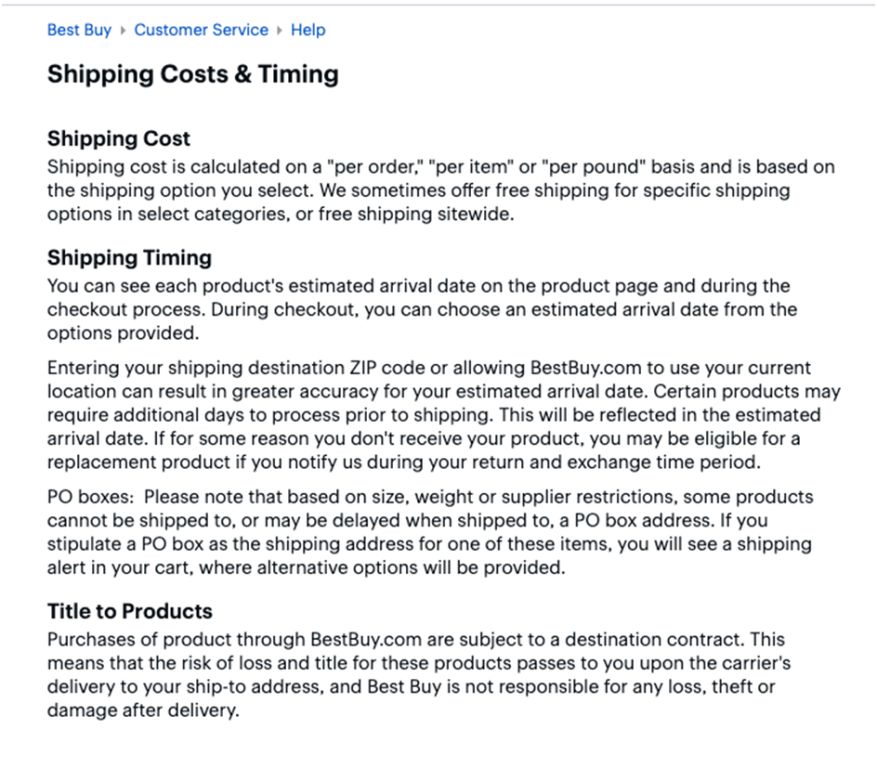Click the "PO boxes:" label text
This screenshot has height=768, width=877.
(x=91, y=497)
